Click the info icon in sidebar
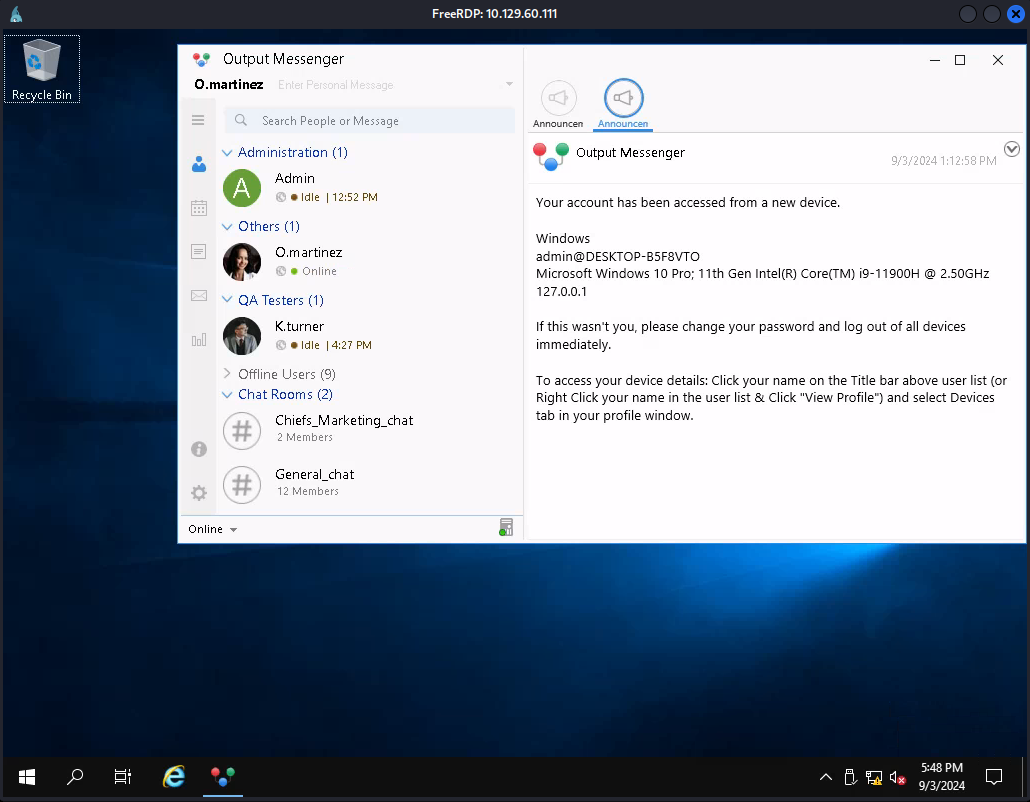The width and height of the screenshot is (1030, 802). pyautogui.click(x=198, y=449)
